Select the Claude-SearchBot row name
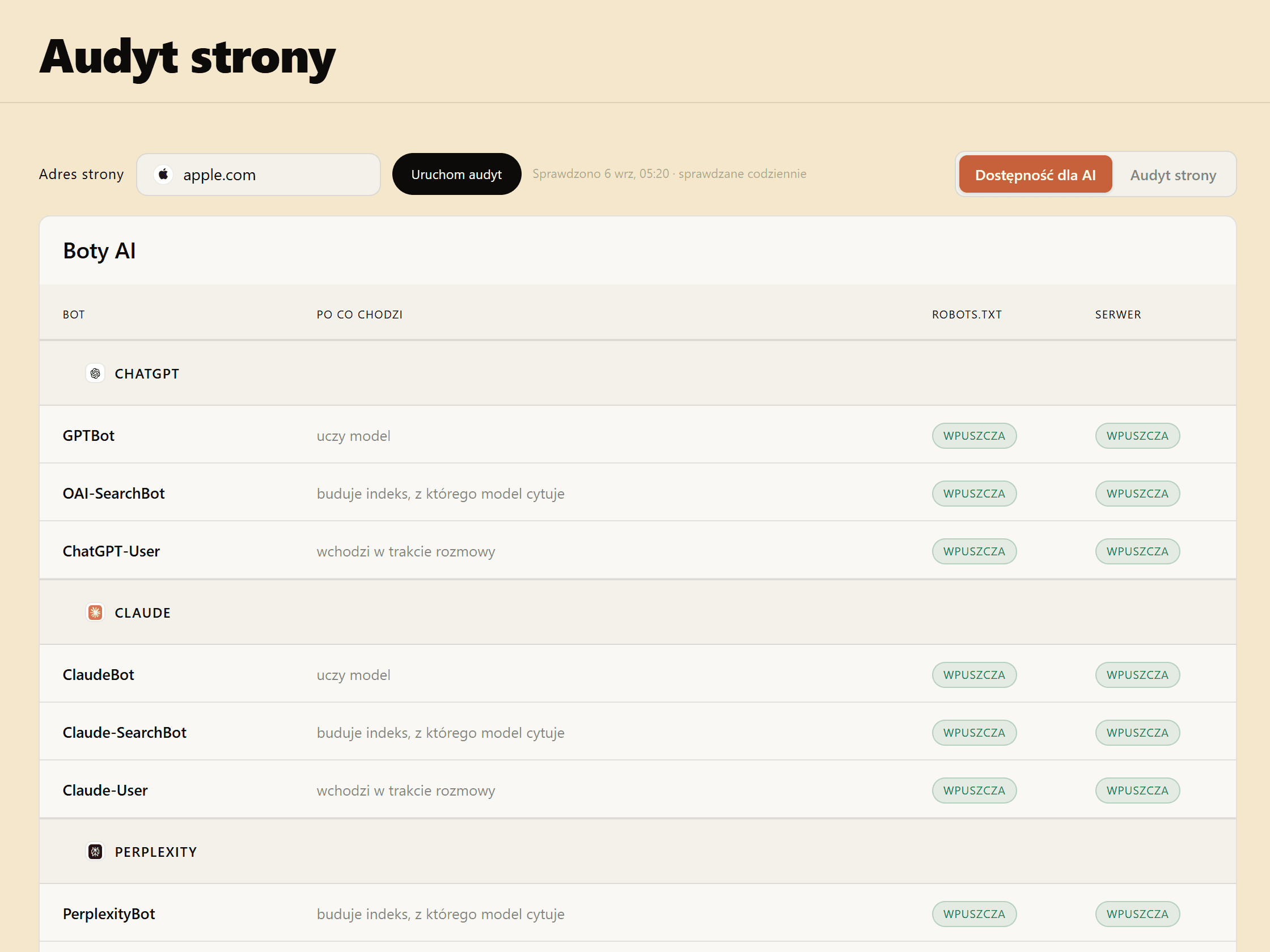 coord(125,733)
